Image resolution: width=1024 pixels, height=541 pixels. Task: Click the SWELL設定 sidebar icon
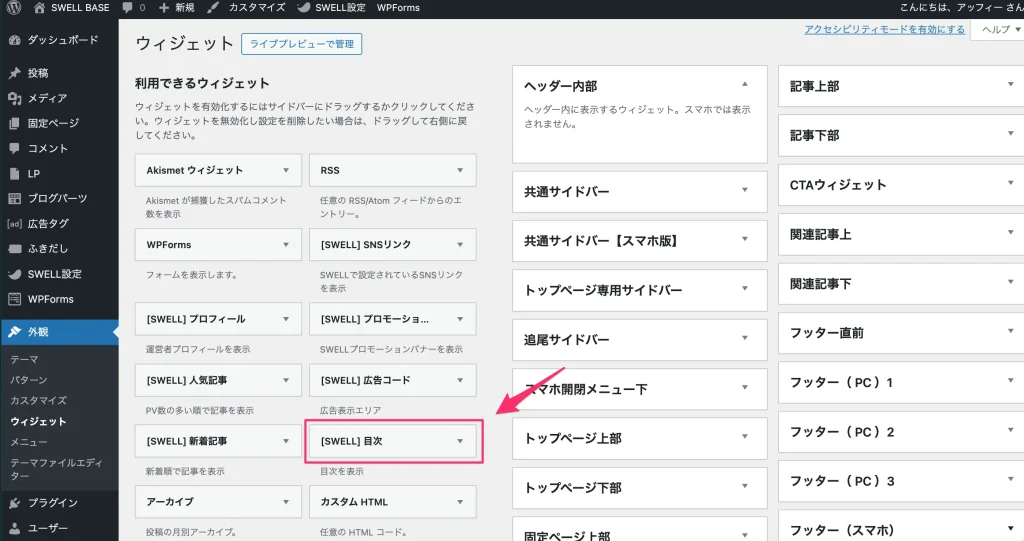click(14, 274)
